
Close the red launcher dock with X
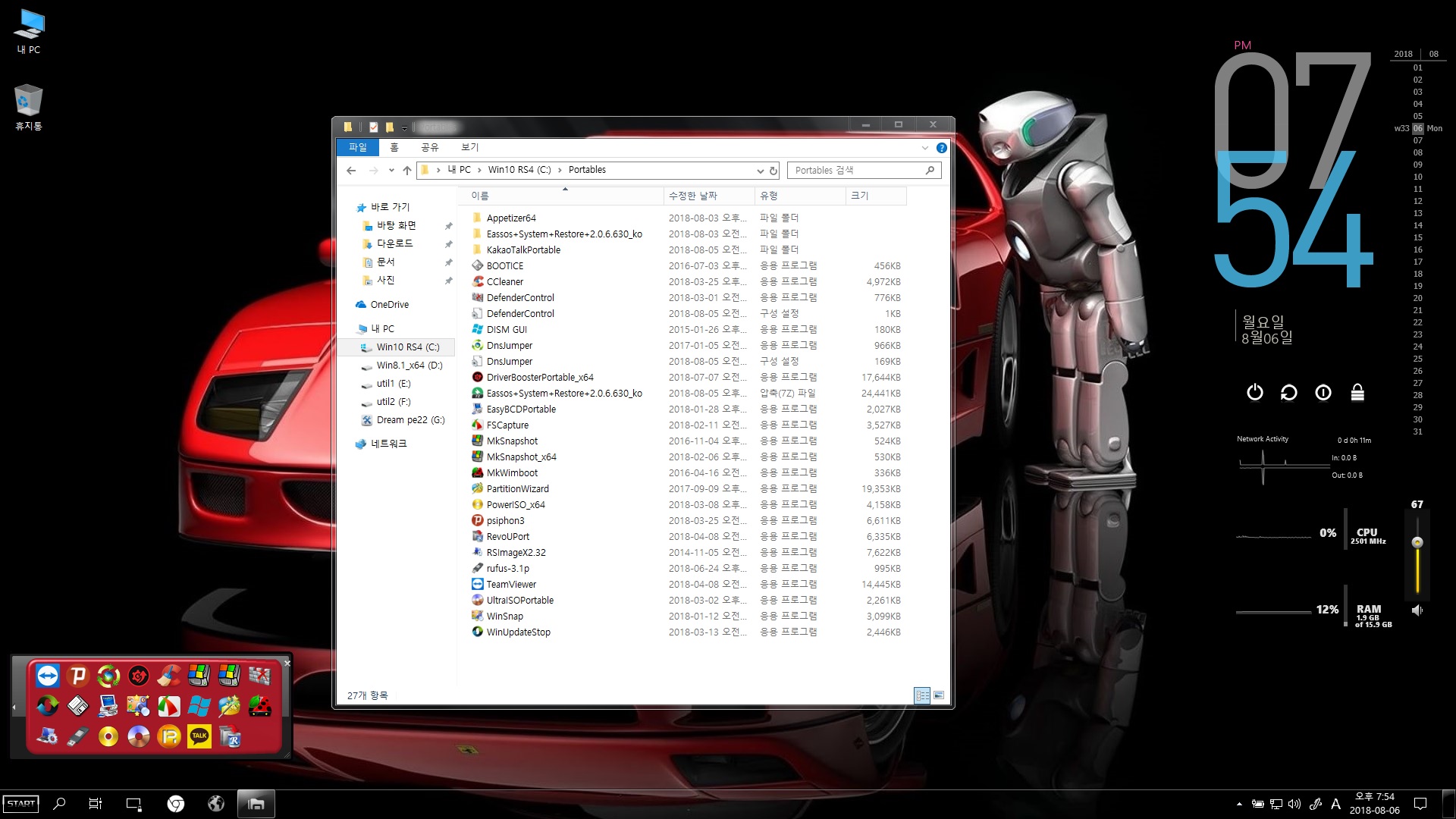pos(287,664)
